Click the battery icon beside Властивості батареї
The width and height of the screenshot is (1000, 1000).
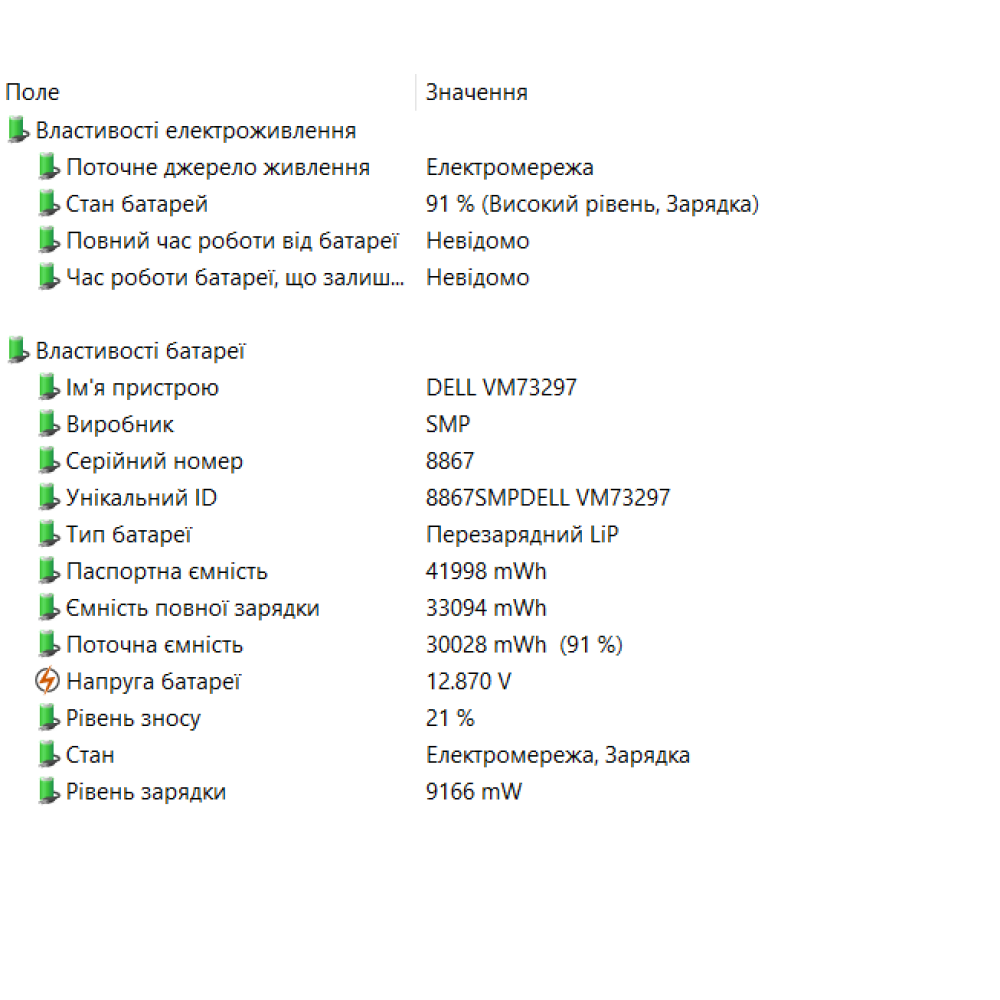(17, 351)
